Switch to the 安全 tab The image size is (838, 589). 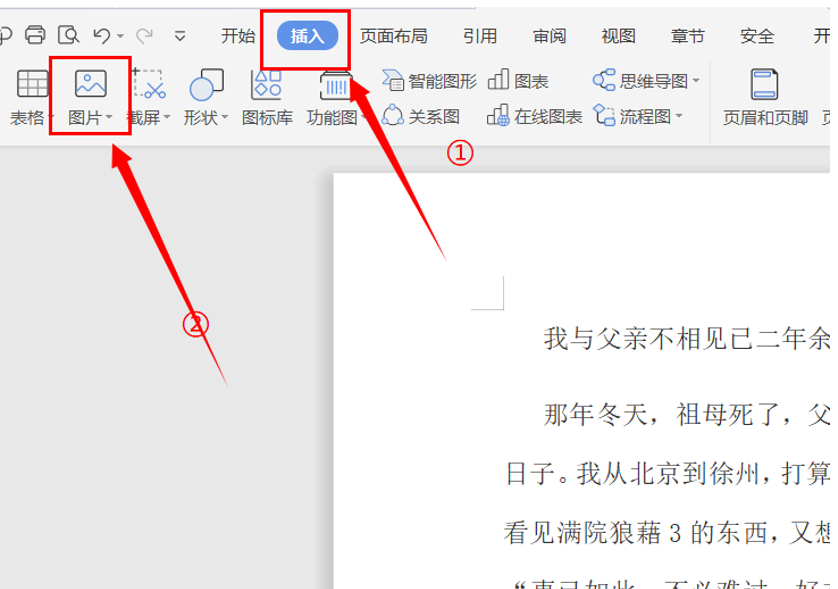click(757, 36)
